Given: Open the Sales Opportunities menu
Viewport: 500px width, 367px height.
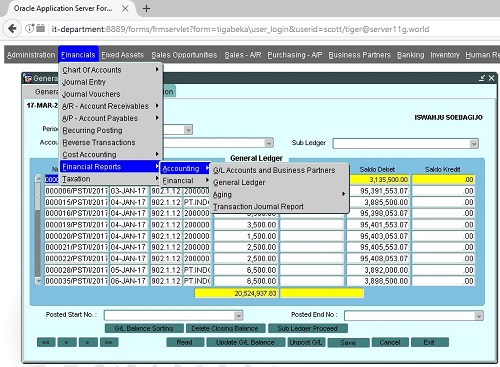Looking at the screenshot, I should (x=184, y=55).
